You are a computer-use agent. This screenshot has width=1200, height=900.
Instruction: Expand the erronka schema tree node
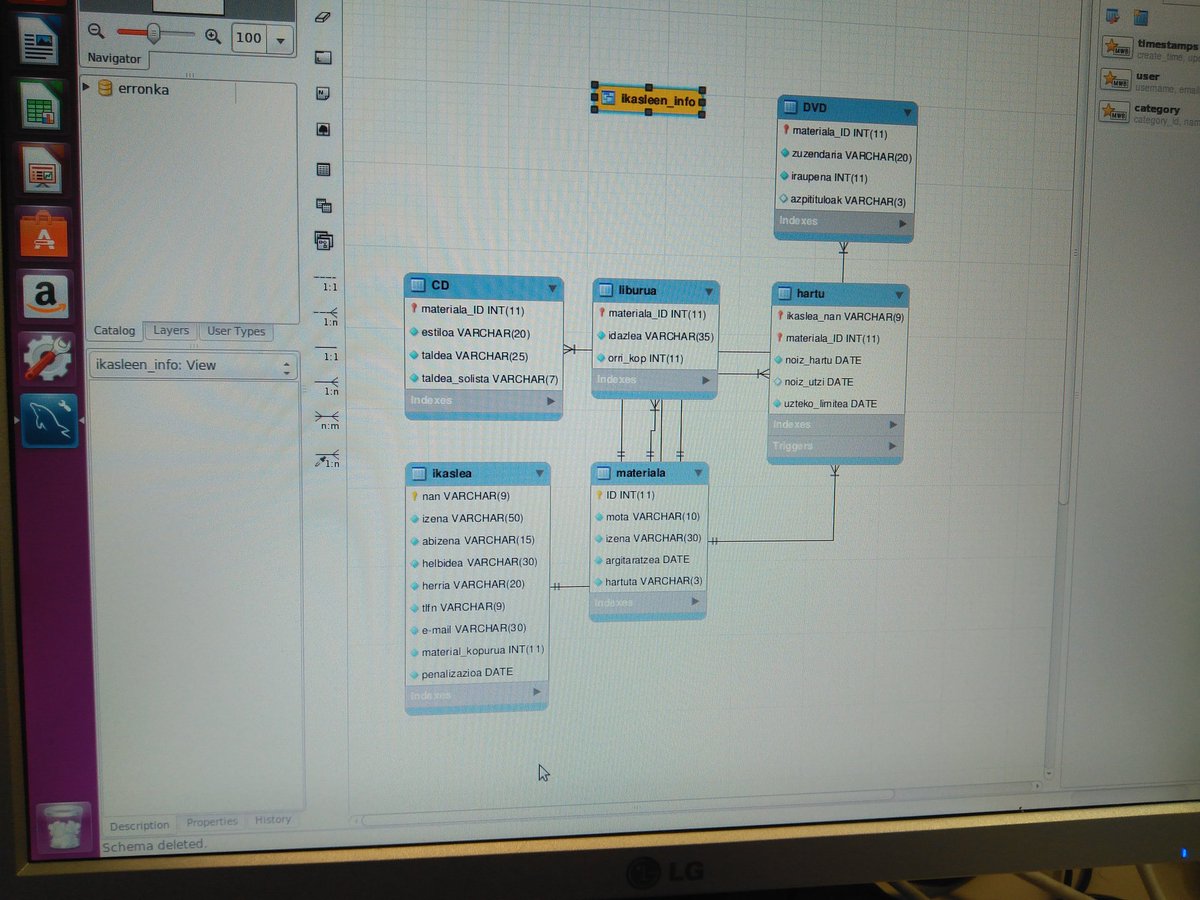click(86, 88)
